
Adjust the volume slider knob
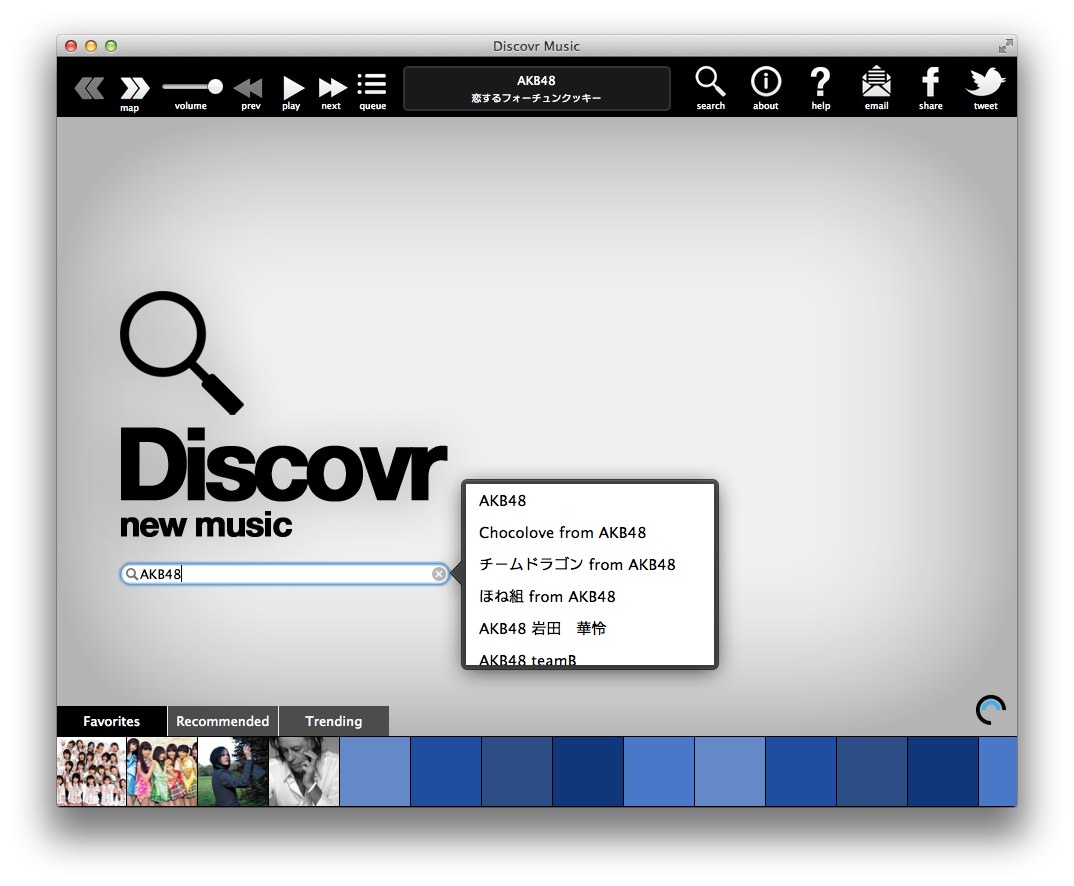(x=215, y=86)
